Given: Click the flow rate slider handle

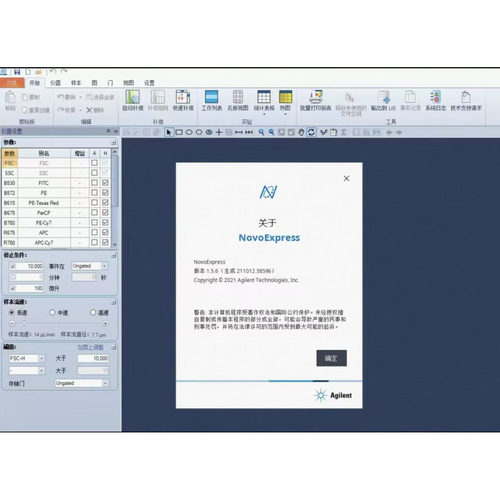Looking at the screenshot, I should point(24,323).
